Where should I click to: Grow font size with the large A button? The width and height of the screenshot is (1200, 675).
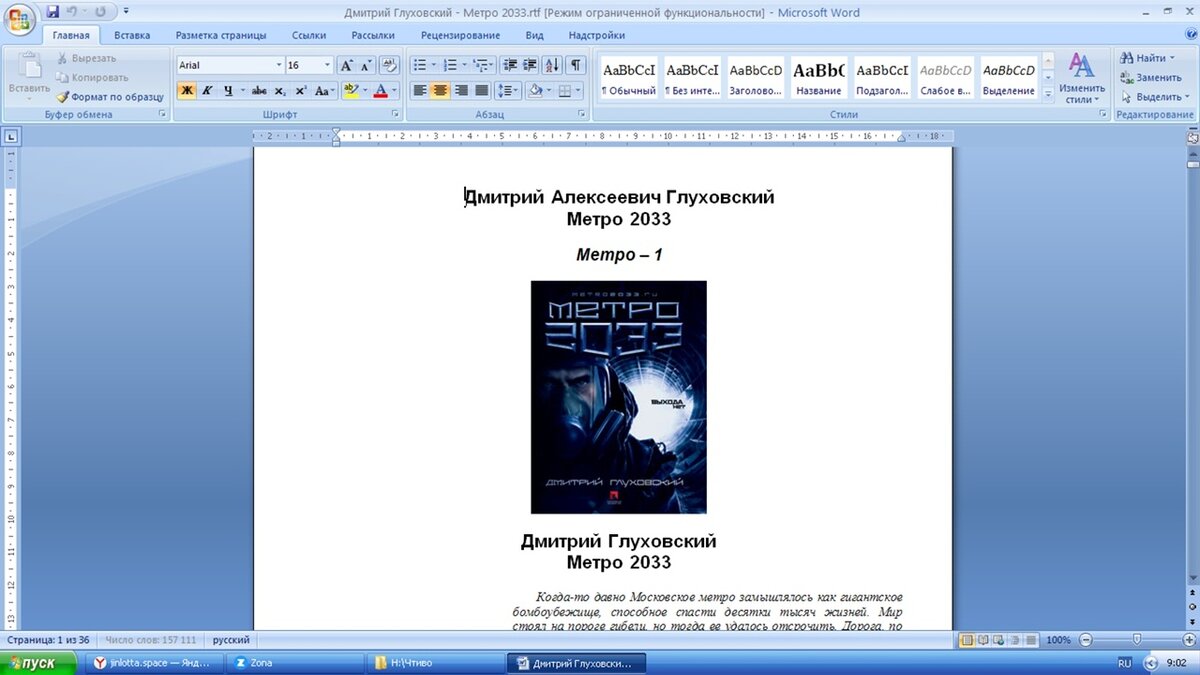[346, 65]
